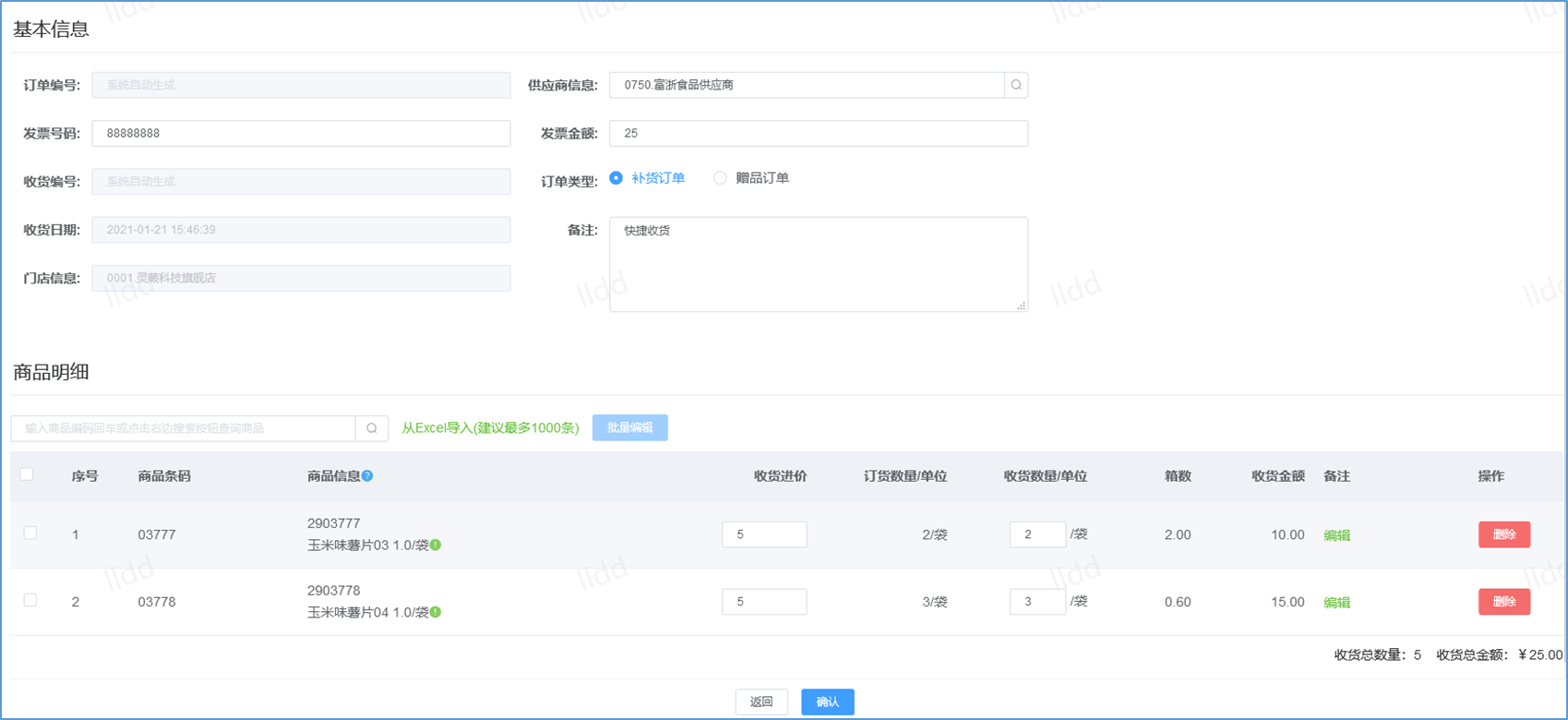Viewport: 1568px width, 720px height.
Task: Toggle the select-all checkbox in table header
Action: pyautogui.click(x=27, y=474)
